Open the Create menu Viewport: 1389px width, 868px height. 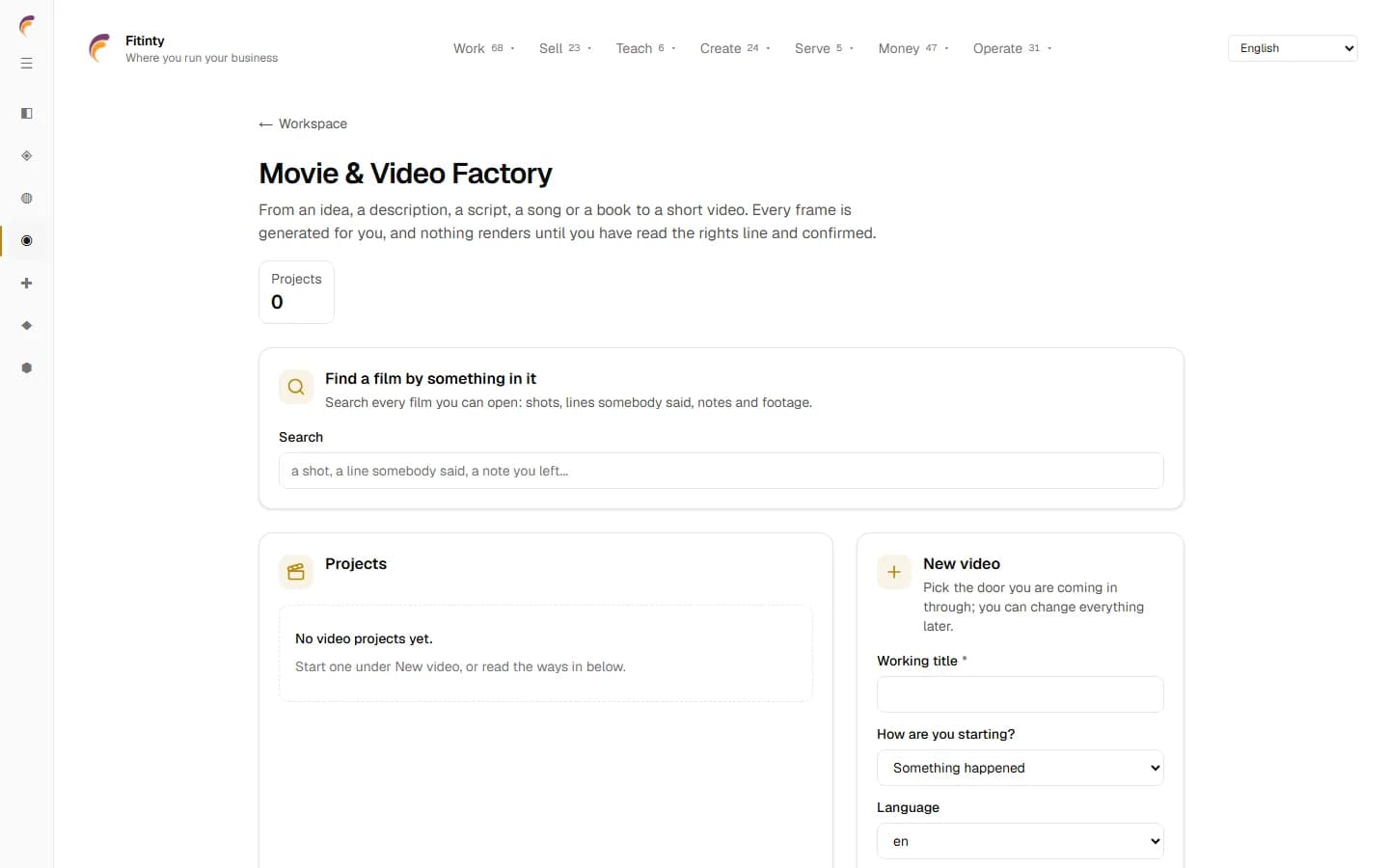click(x=735, y=48)
